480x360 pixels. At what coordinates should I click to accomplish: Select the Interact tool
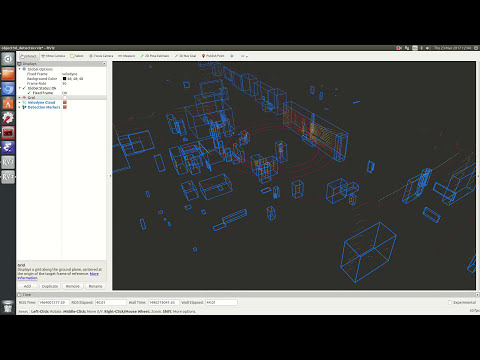(29, 56)
